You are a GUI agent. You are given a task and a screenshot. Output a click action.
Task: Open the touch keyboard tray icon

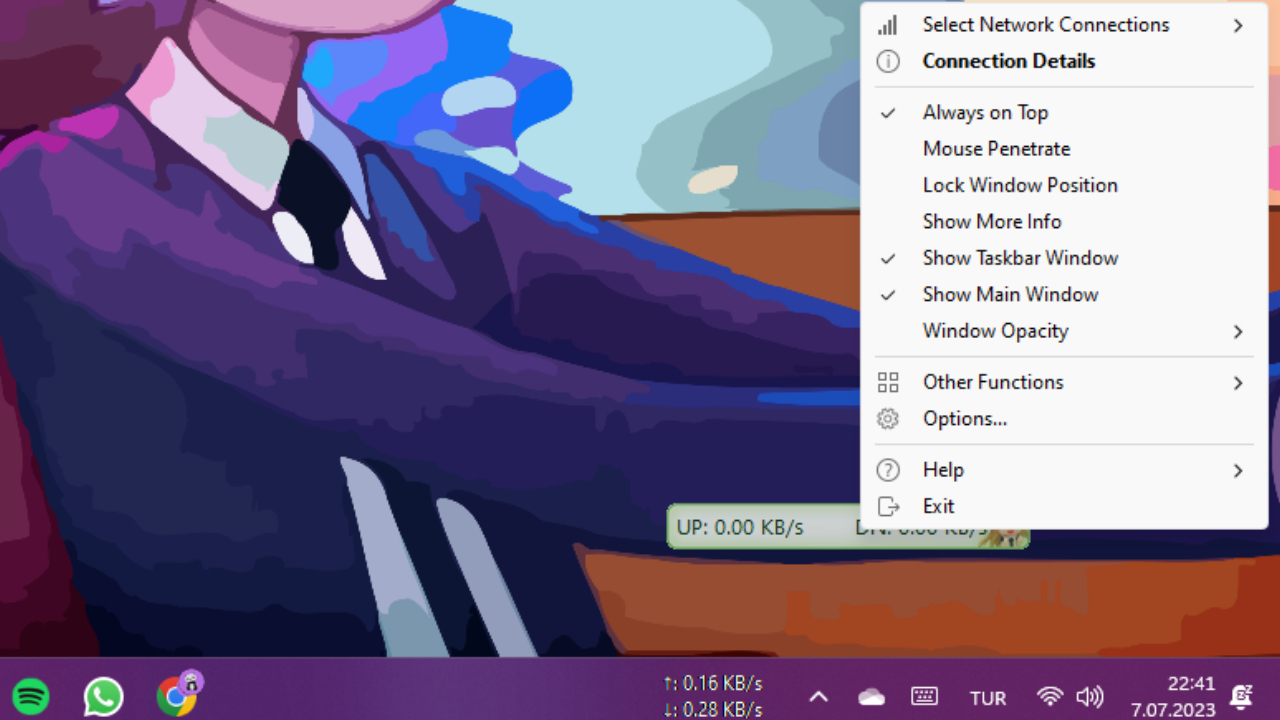point(924,697)
